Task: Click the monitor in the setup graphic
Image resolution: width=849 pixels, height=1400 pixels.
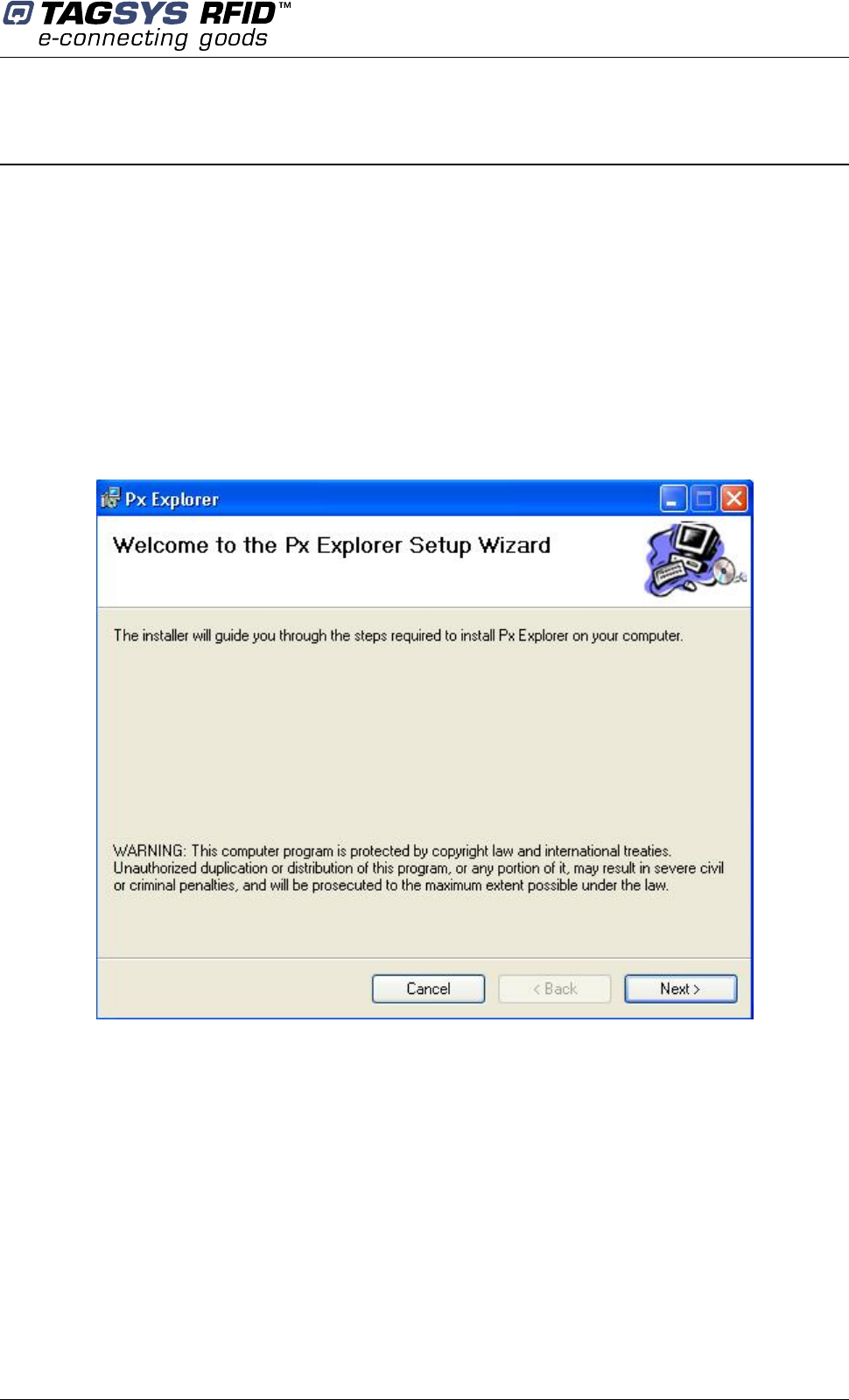Action: 697,542
